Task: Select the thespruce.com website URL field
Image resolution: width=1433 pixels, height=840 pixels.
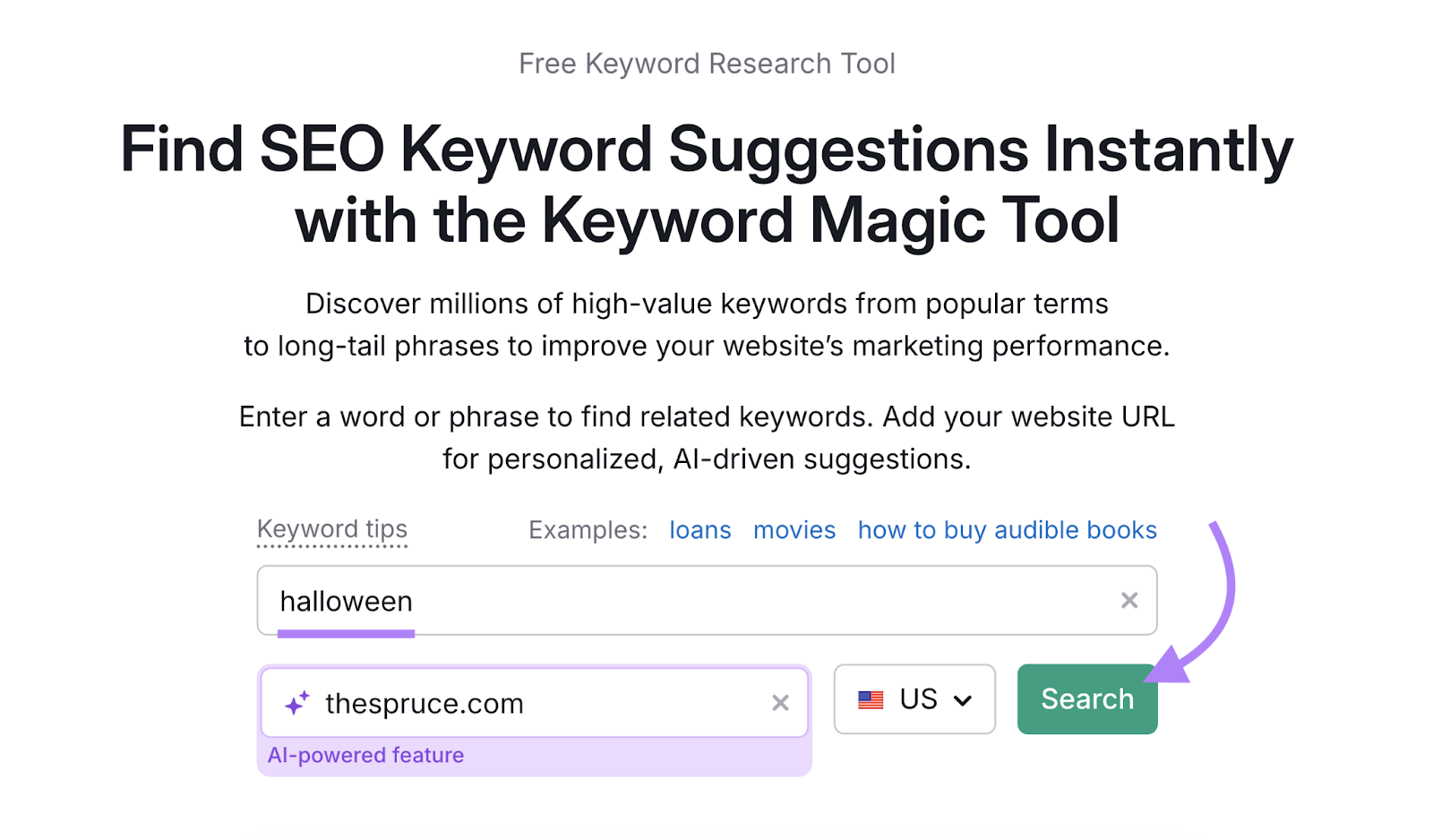Action: (537, 702)
